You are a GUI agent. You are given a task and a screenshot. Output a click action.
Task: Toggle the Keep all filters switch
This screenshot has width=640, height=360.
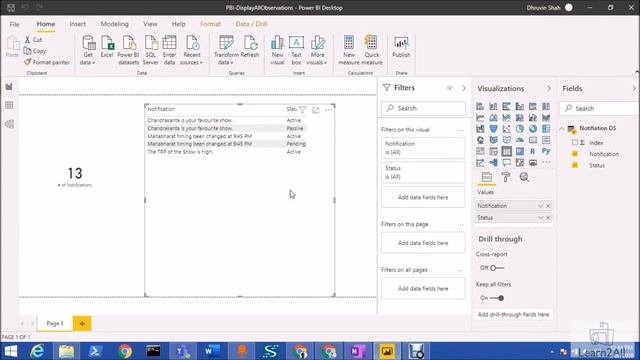[x=497, y=298]
